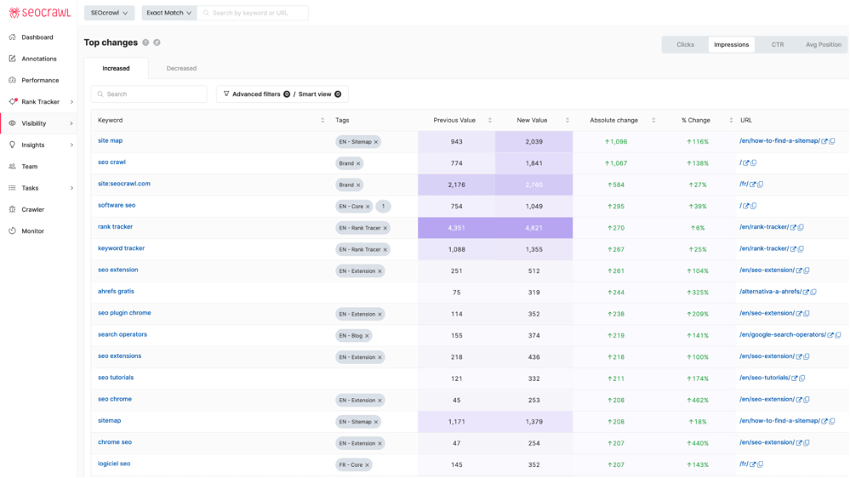Image resolution: width=850 pixels, height=478 pixels.
Task: Focus the keyword or URL search box
Action: coord(253,13)
